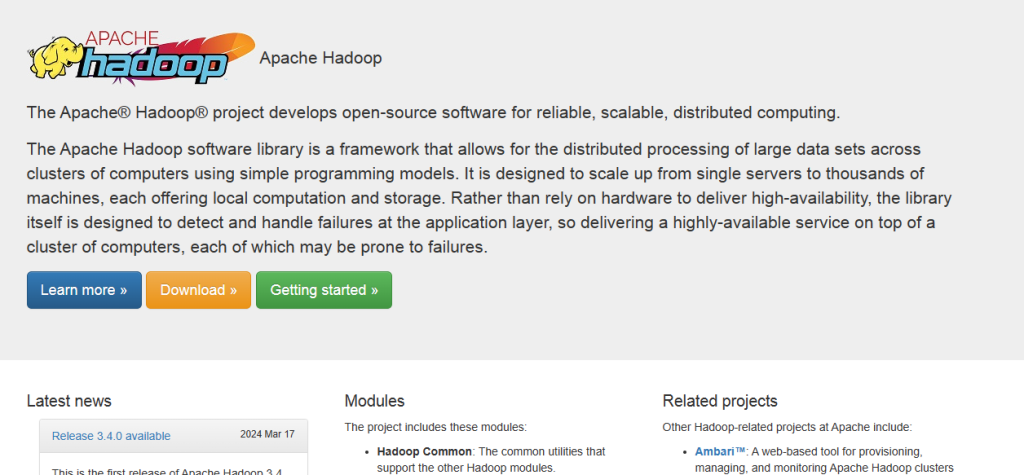Click the Related projects heading

[719, 401]
